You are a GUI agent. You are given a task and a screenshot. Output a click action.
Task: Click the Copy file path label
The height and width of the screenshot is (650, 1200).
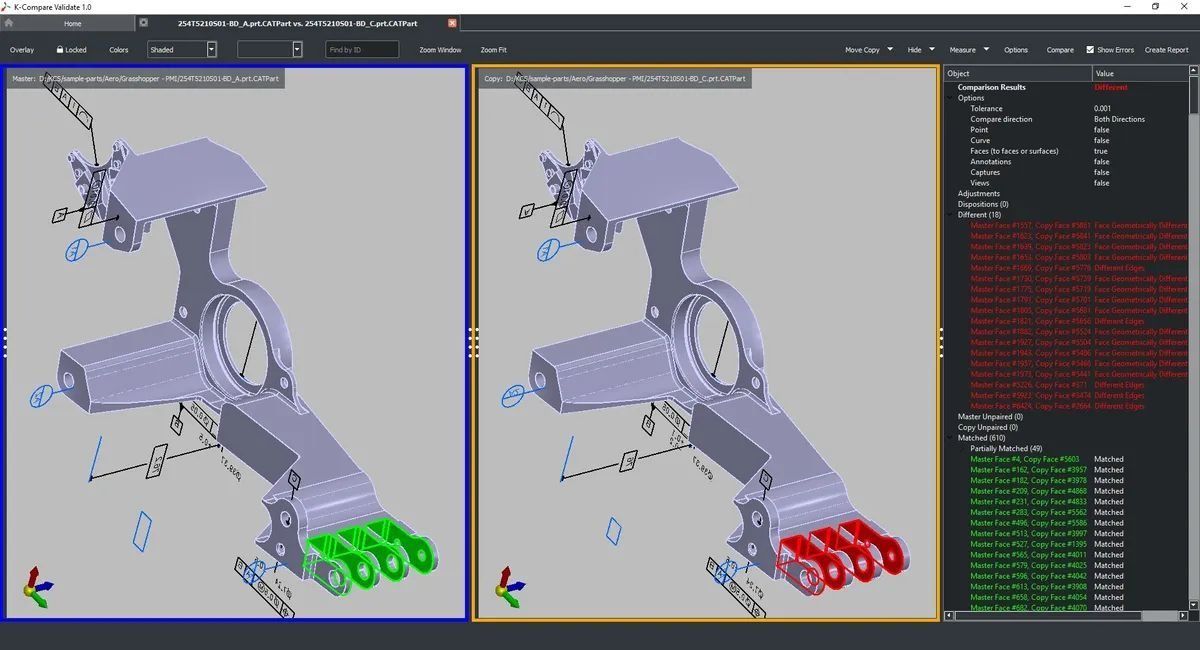tap(614, 78)
